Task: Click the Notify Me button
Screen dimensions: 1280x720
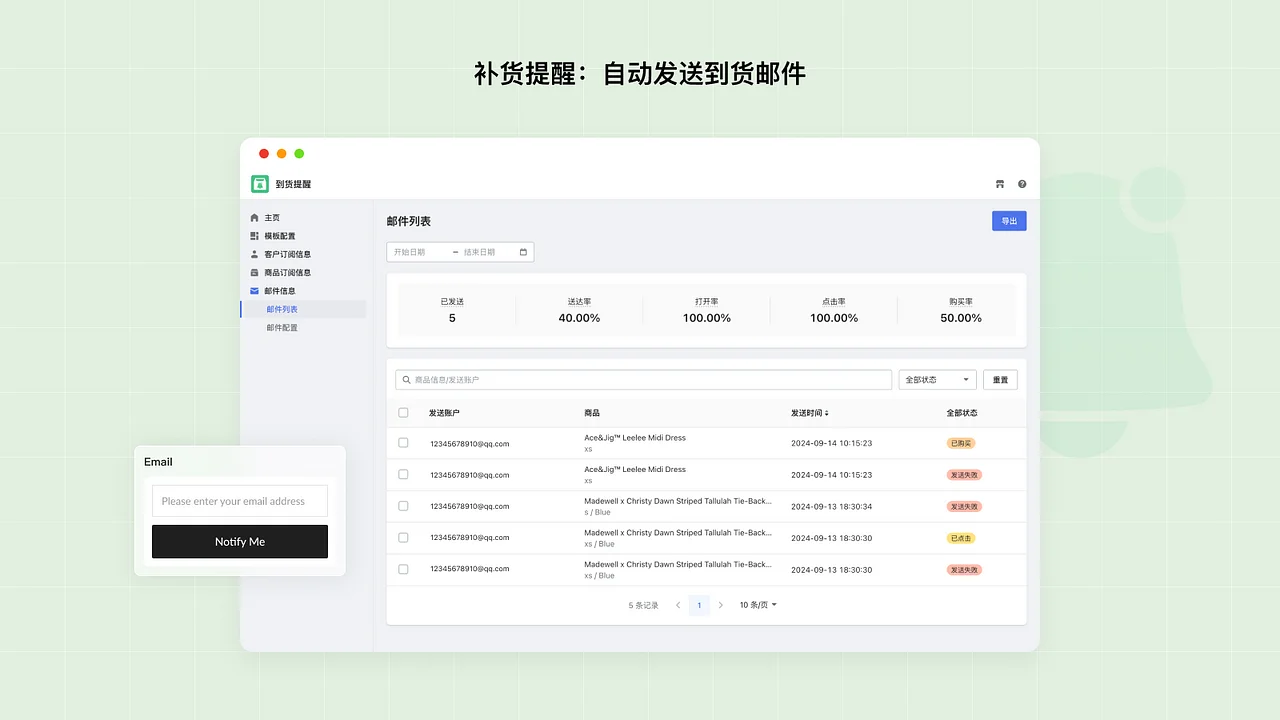Action: click(240, 541)
